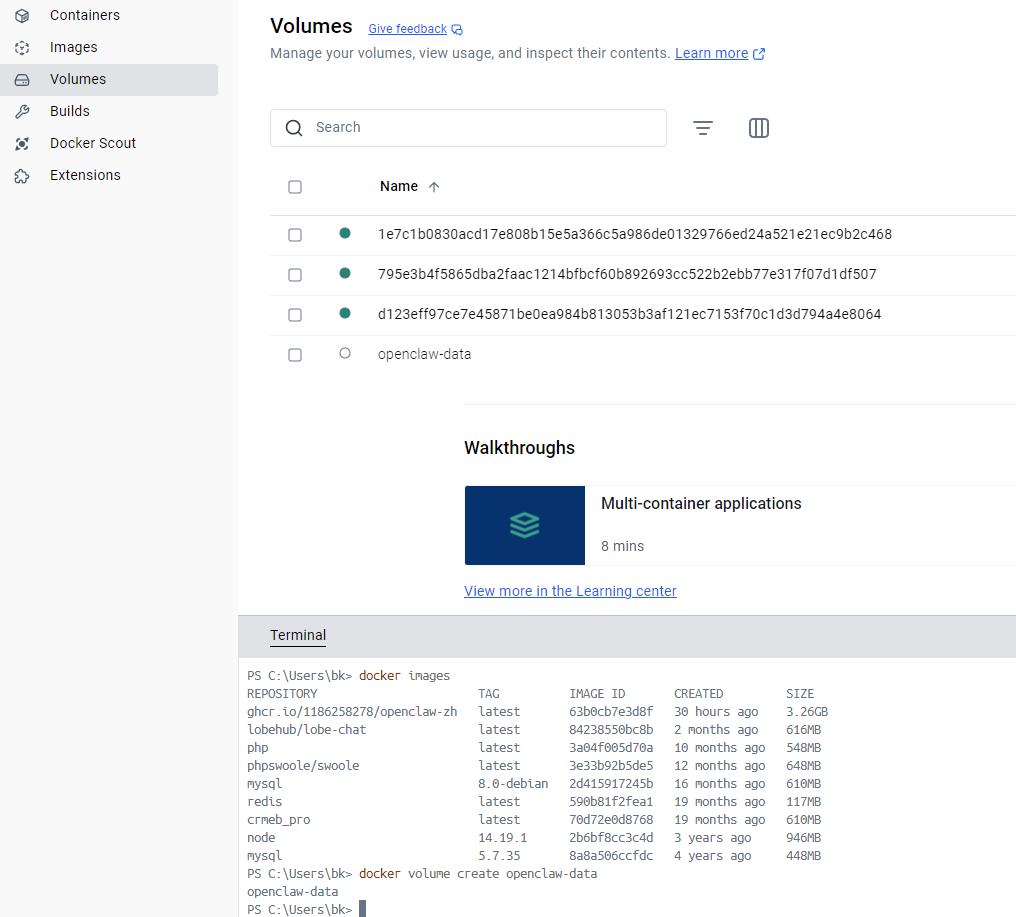Image resolution: width=1016 pixels, height=917 pixels.
Task: Select Volumes in the sidebar
Action: coord(109,80)
